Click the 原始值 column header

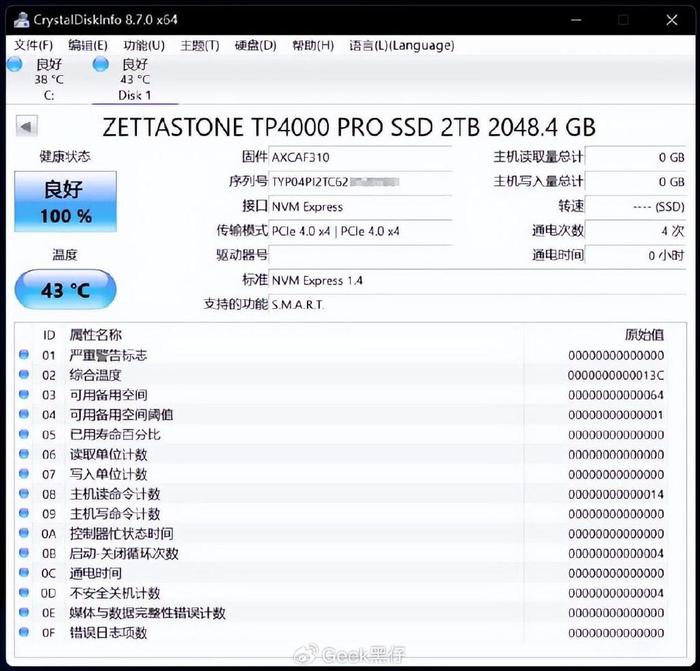(644, 335)
